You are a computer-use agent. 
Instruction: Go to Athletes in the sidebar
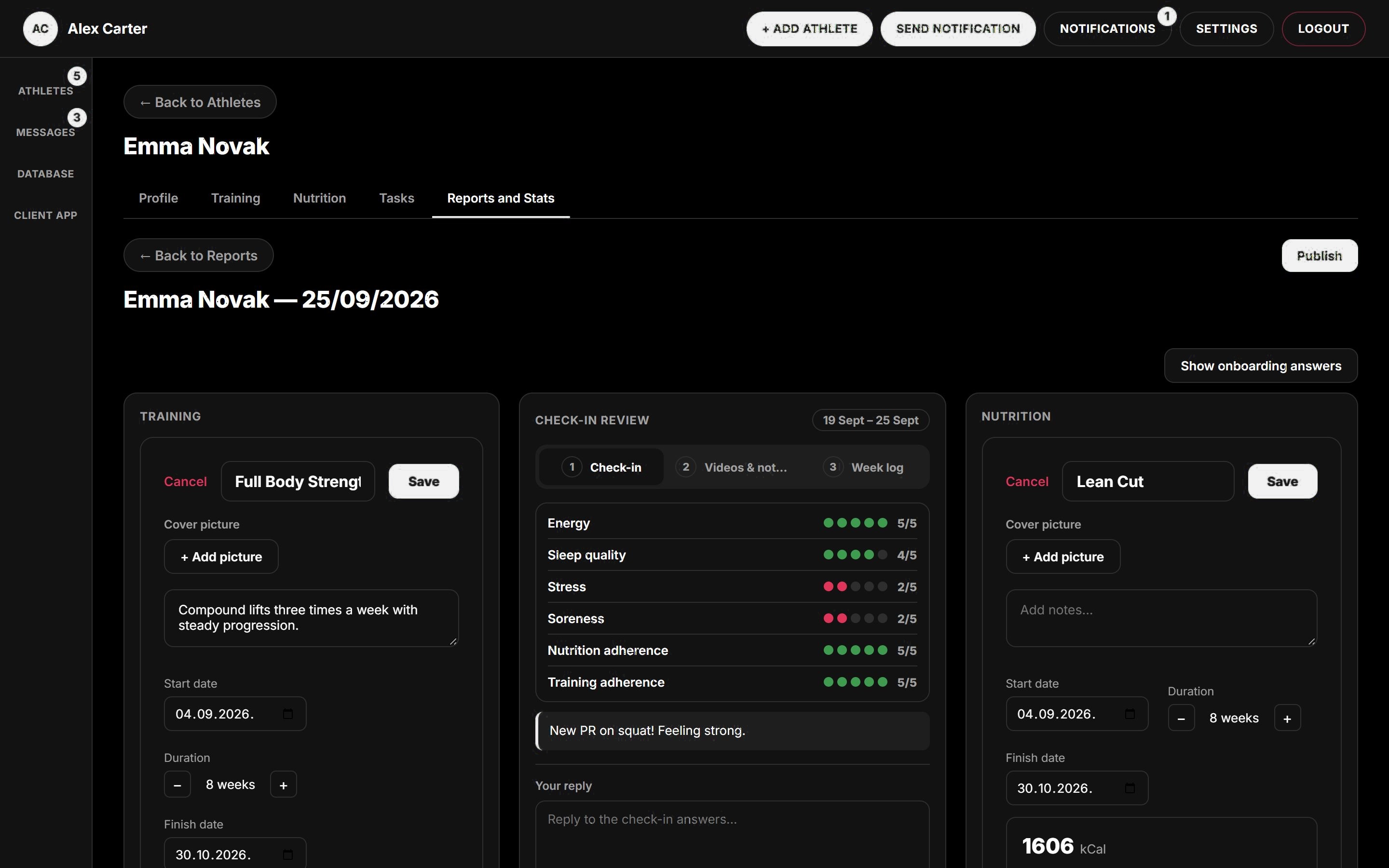click(46, 91)
